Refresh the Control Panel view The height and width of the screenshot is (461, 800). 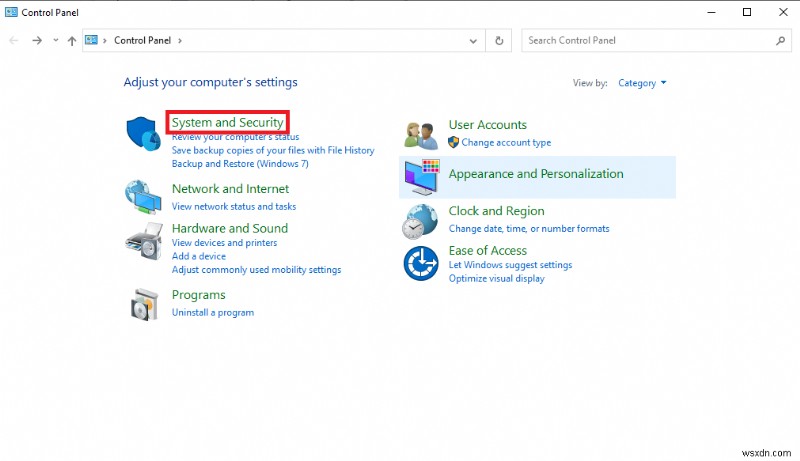pyautogui.click(x=499, y=40)
